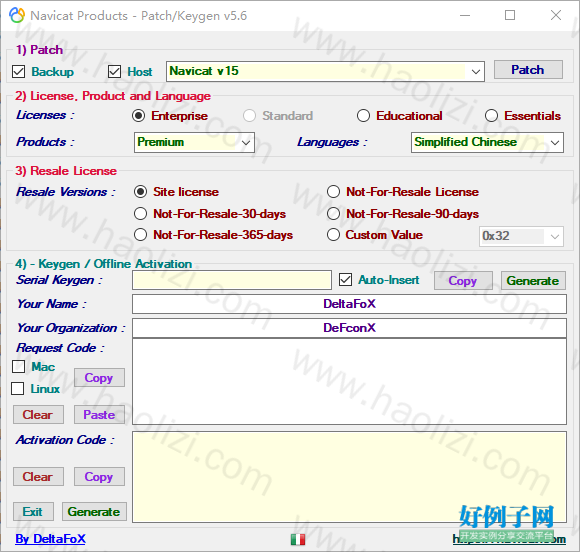Select the Enterprise license radio

tap(138, 116)
